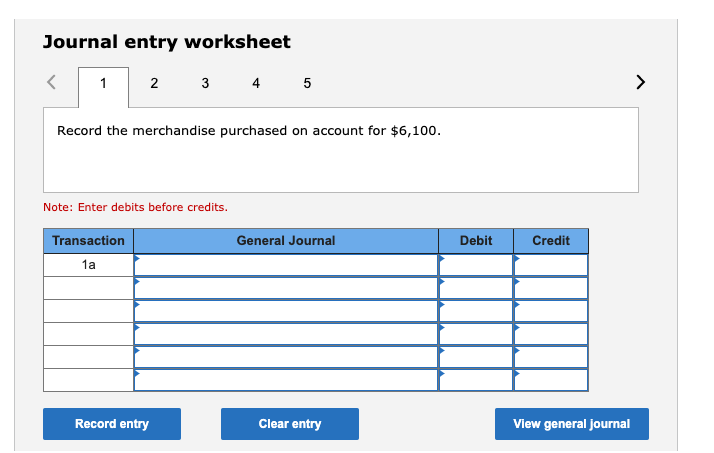Select Credit field in second row
Image resolution: width=714 pixels, height=453 pixels.
click(551, 288)
